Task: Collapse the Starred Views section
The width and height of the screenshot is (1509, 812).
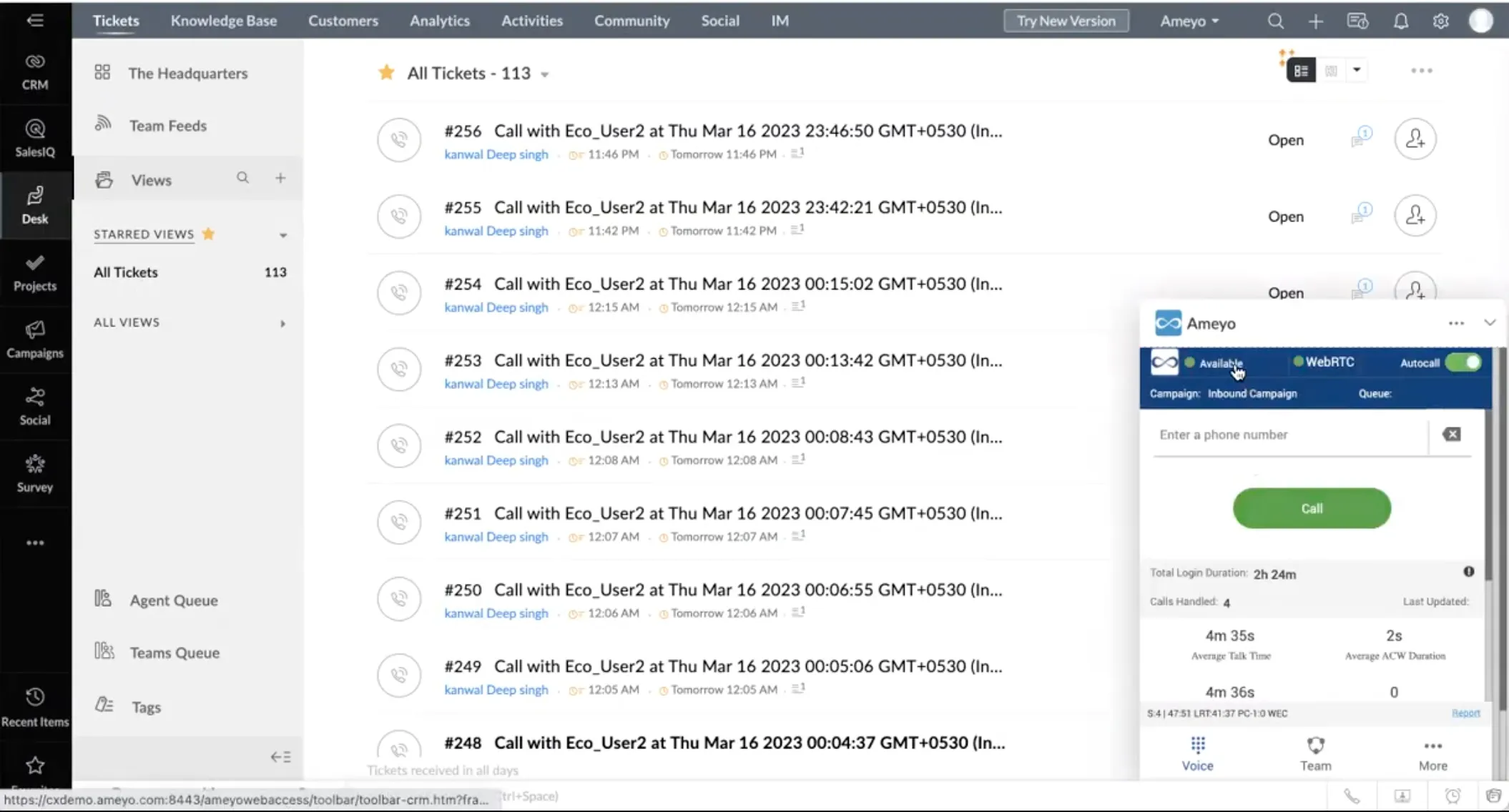Action: [x=283, y=235]
